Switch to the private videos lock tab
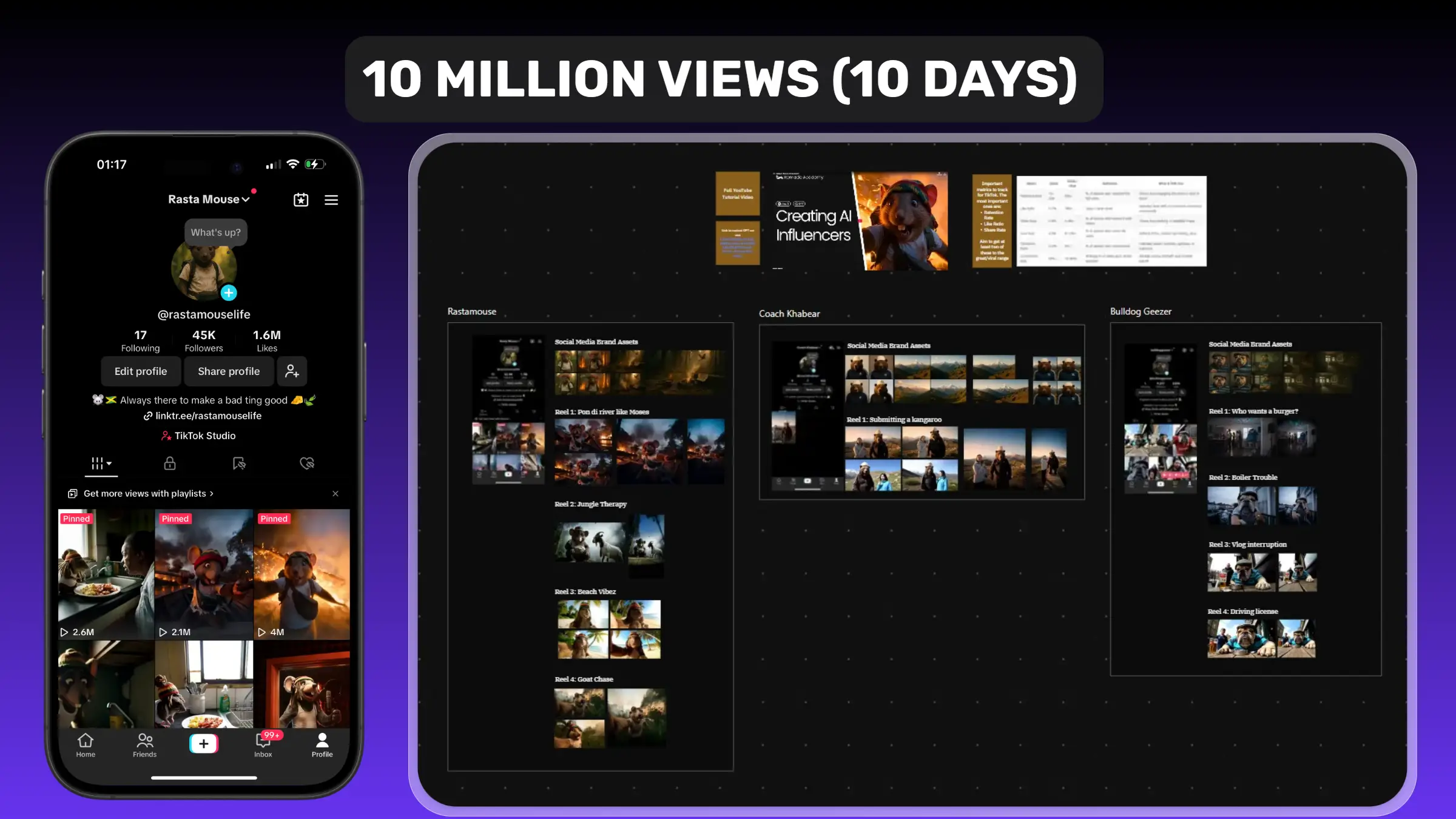This screenshot has height=819, width=1456. pyautogui.click(x=170, y=463)
